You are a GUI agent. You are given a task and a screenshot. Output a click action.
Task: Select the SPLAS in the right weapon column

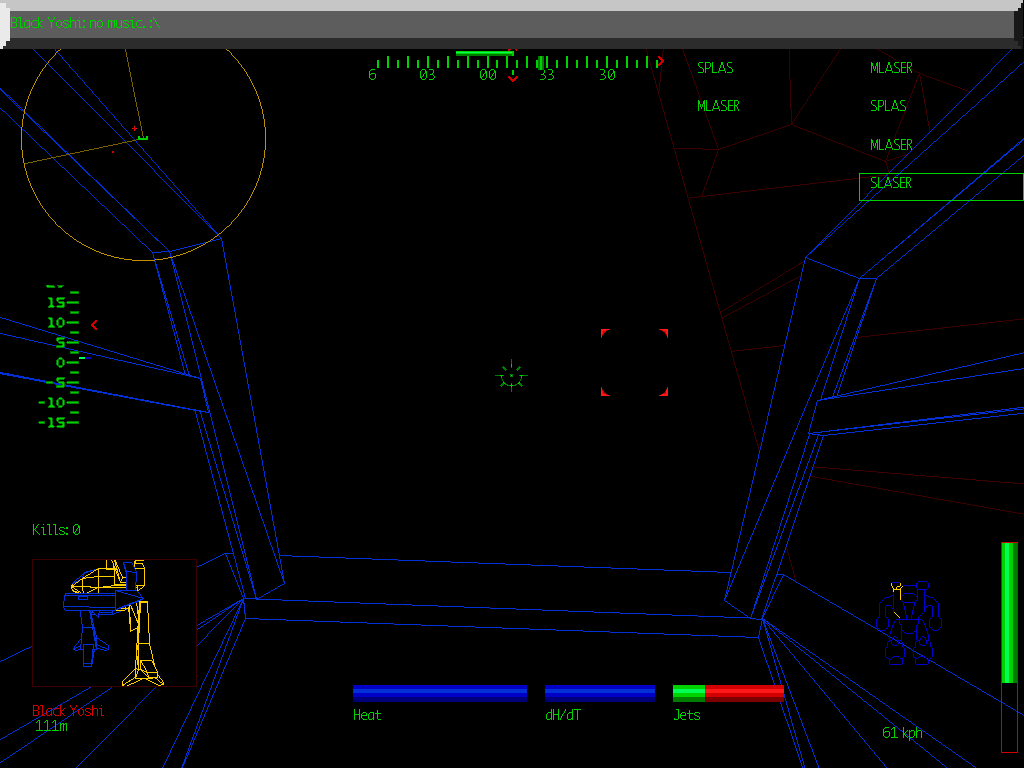coord(887,106)
